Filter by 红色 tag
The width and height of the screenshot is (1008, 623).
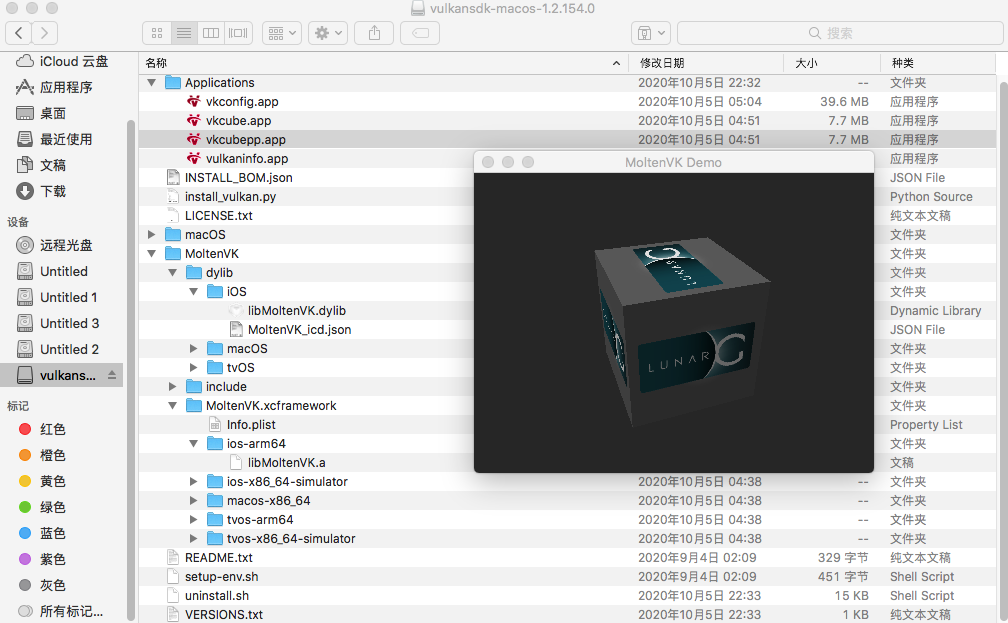(42, 429)
